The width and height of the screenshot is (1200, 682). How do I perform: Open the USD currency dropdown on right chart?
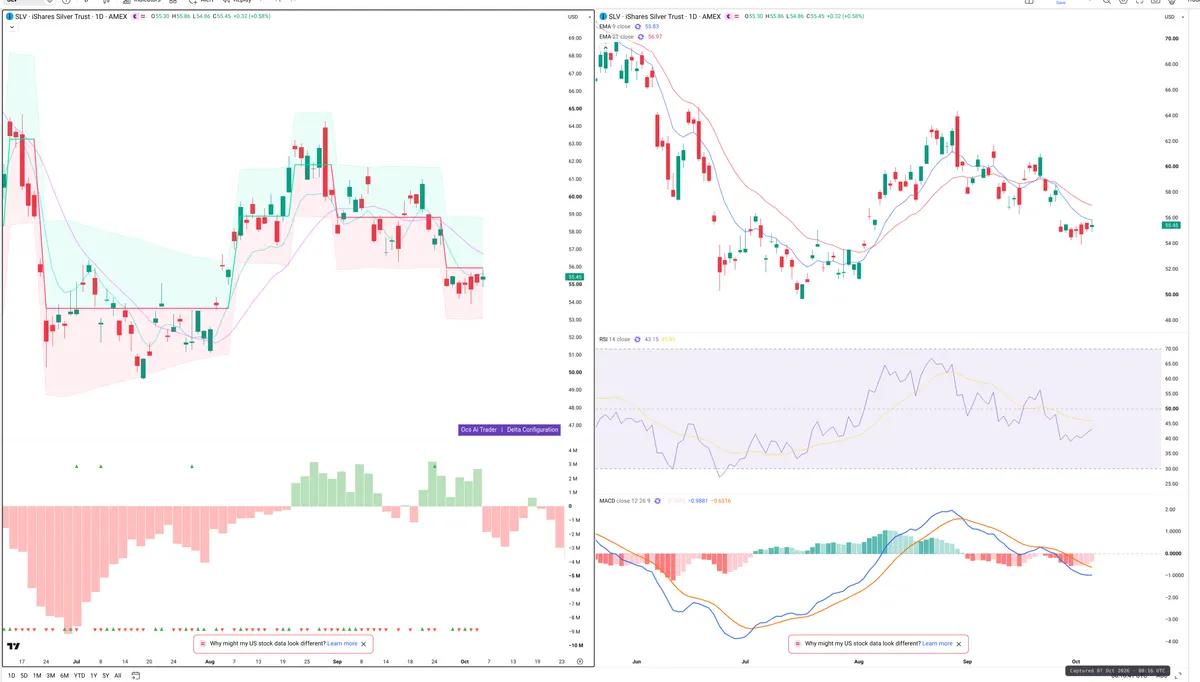tap(1173, 17)
